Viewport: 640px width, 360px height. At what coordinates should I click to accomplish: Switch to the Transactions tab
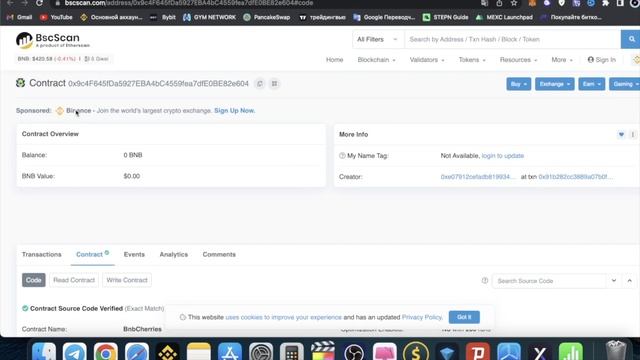pos(42,254)
